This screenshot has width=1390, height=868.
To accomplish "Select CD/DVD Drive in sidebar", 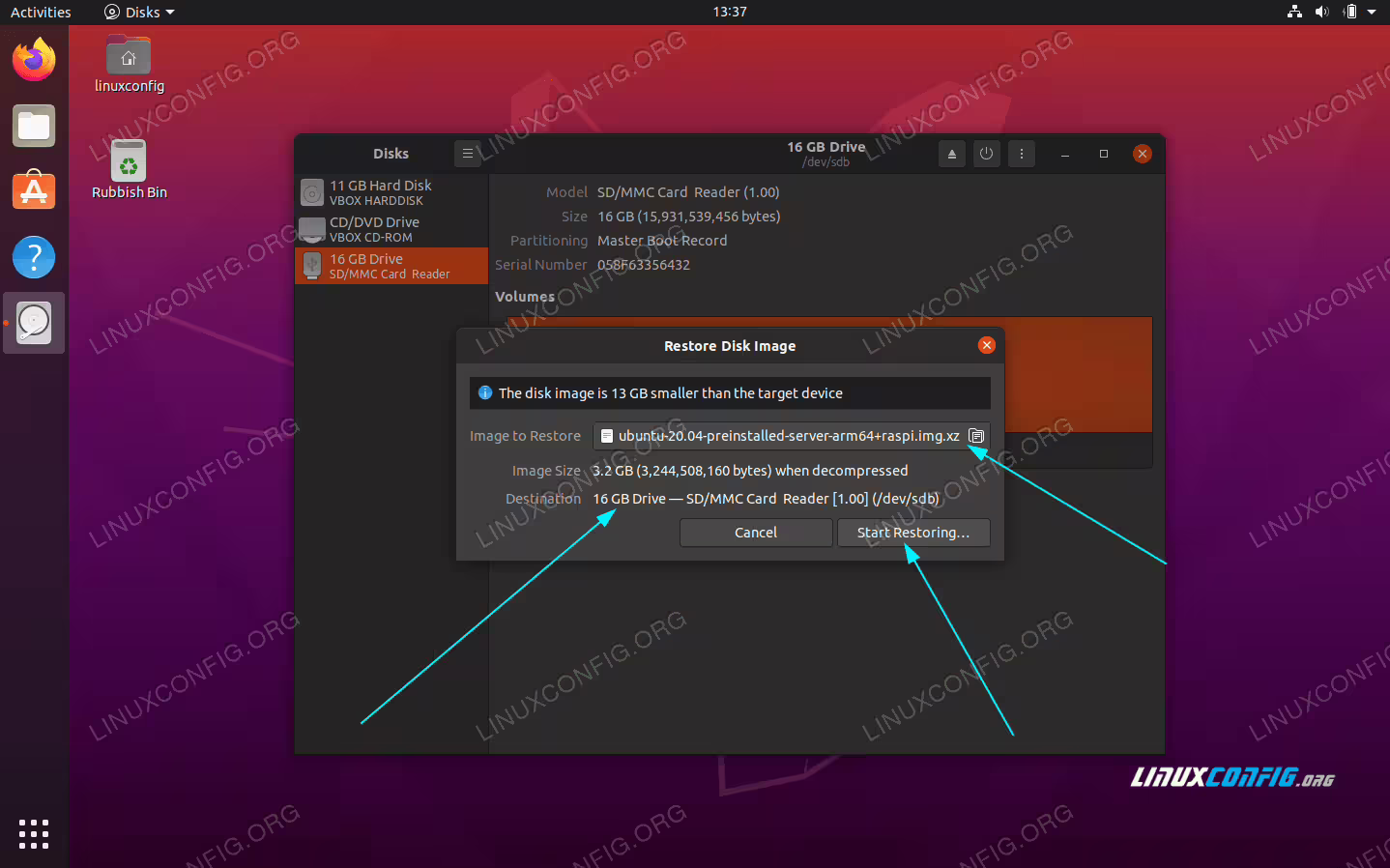I will 391,229.
